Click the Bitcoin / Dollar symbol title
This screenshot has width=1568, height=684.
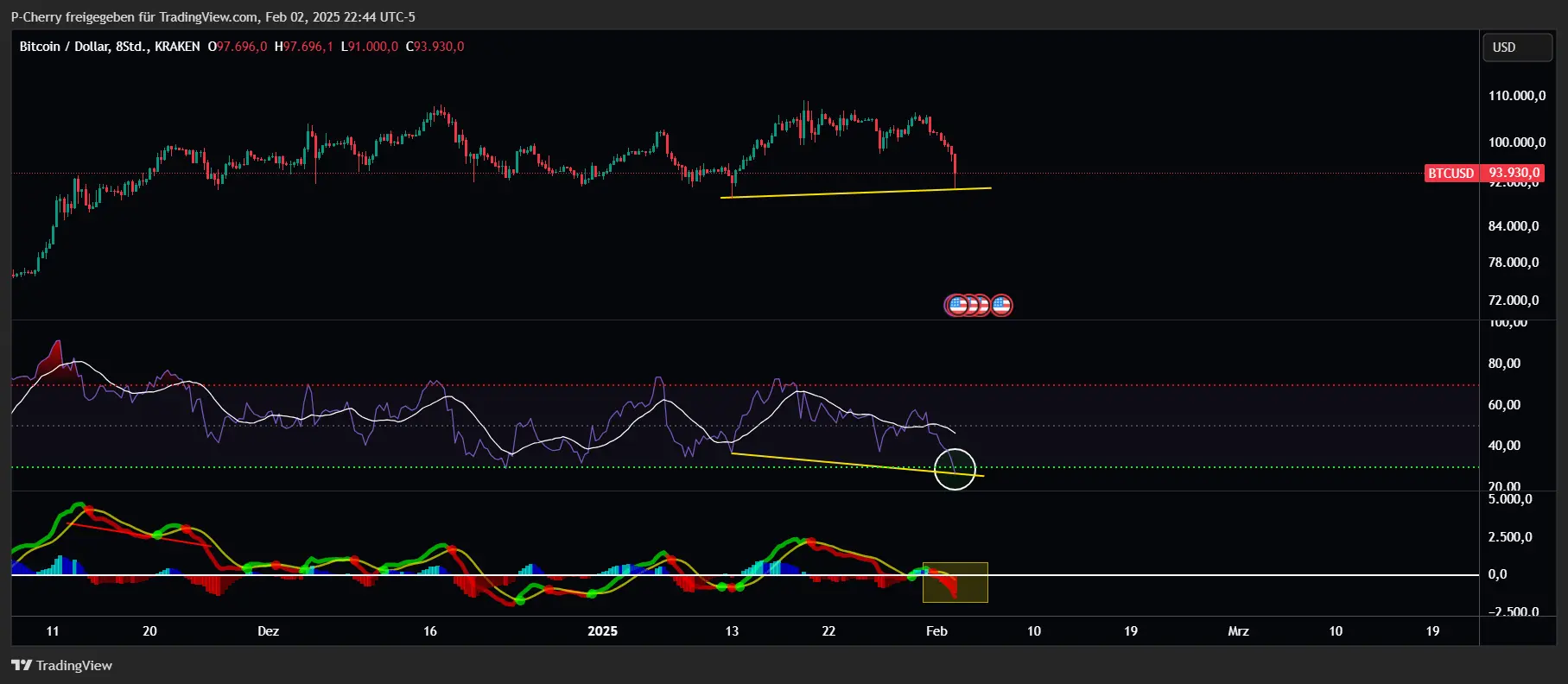[110, 47]
